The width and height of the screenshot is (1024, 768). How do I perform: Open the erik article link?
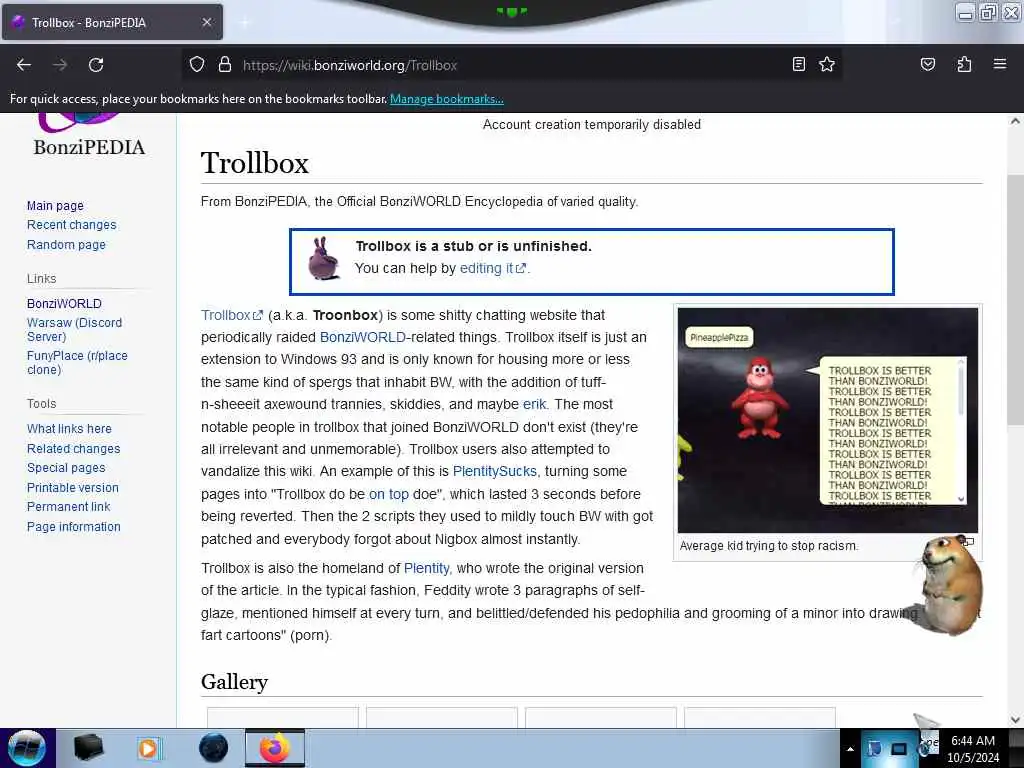point(534,404)
